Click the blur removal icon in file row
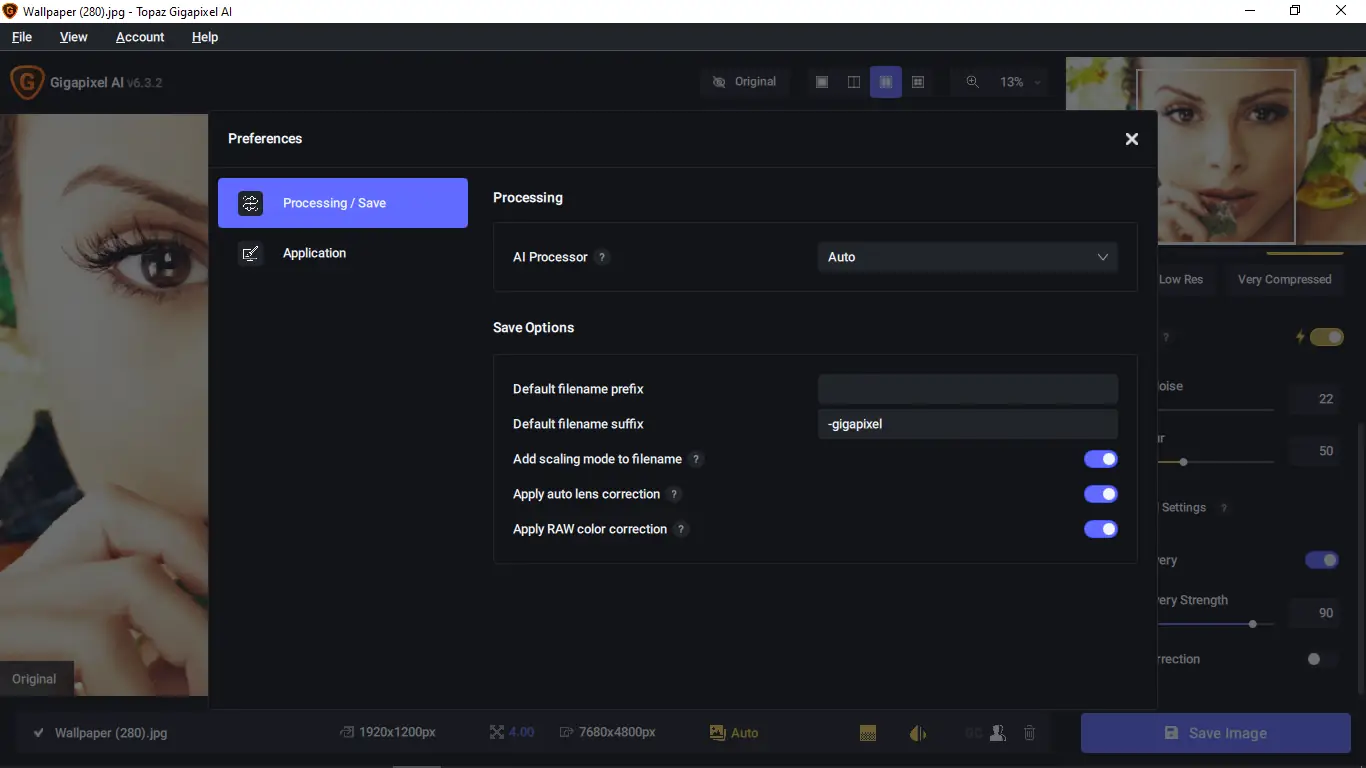The width and height of the screenshot is (1366, 768). [918, 733]
